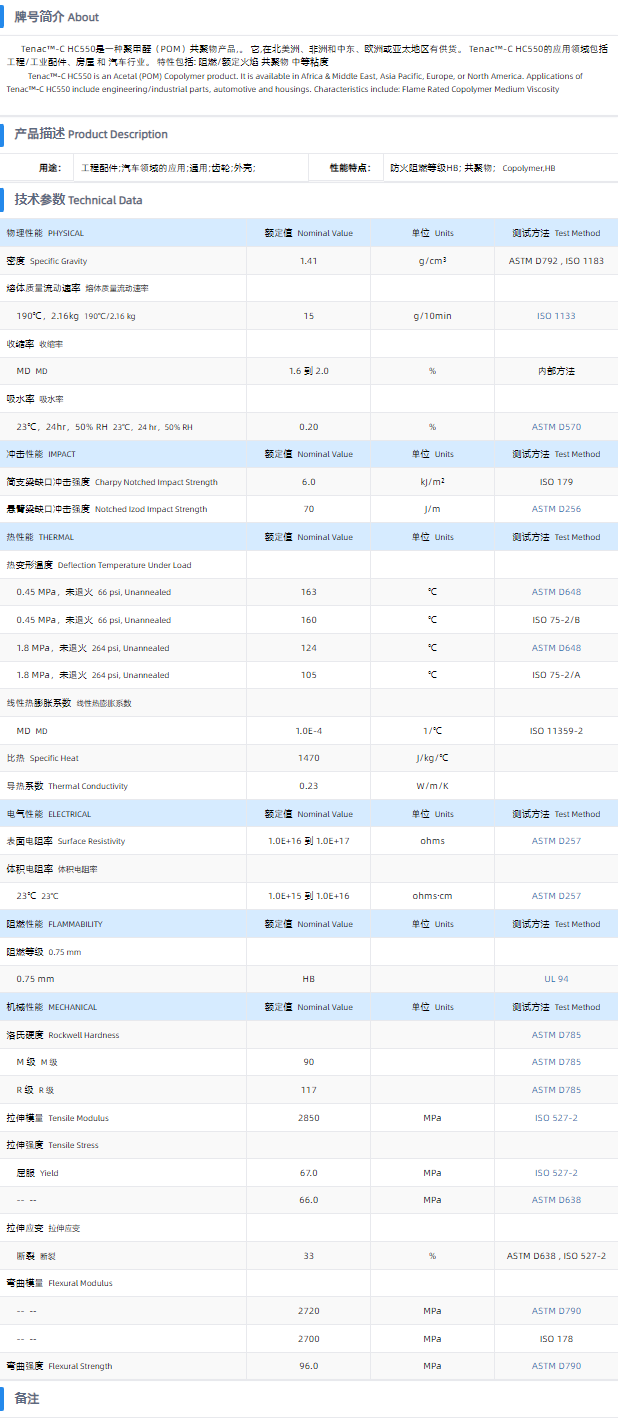Click the 机械性能 MECHANICAL section header
This screenshot has height=1426, width=618.
pyautogui.click(x=52, y=1007)
